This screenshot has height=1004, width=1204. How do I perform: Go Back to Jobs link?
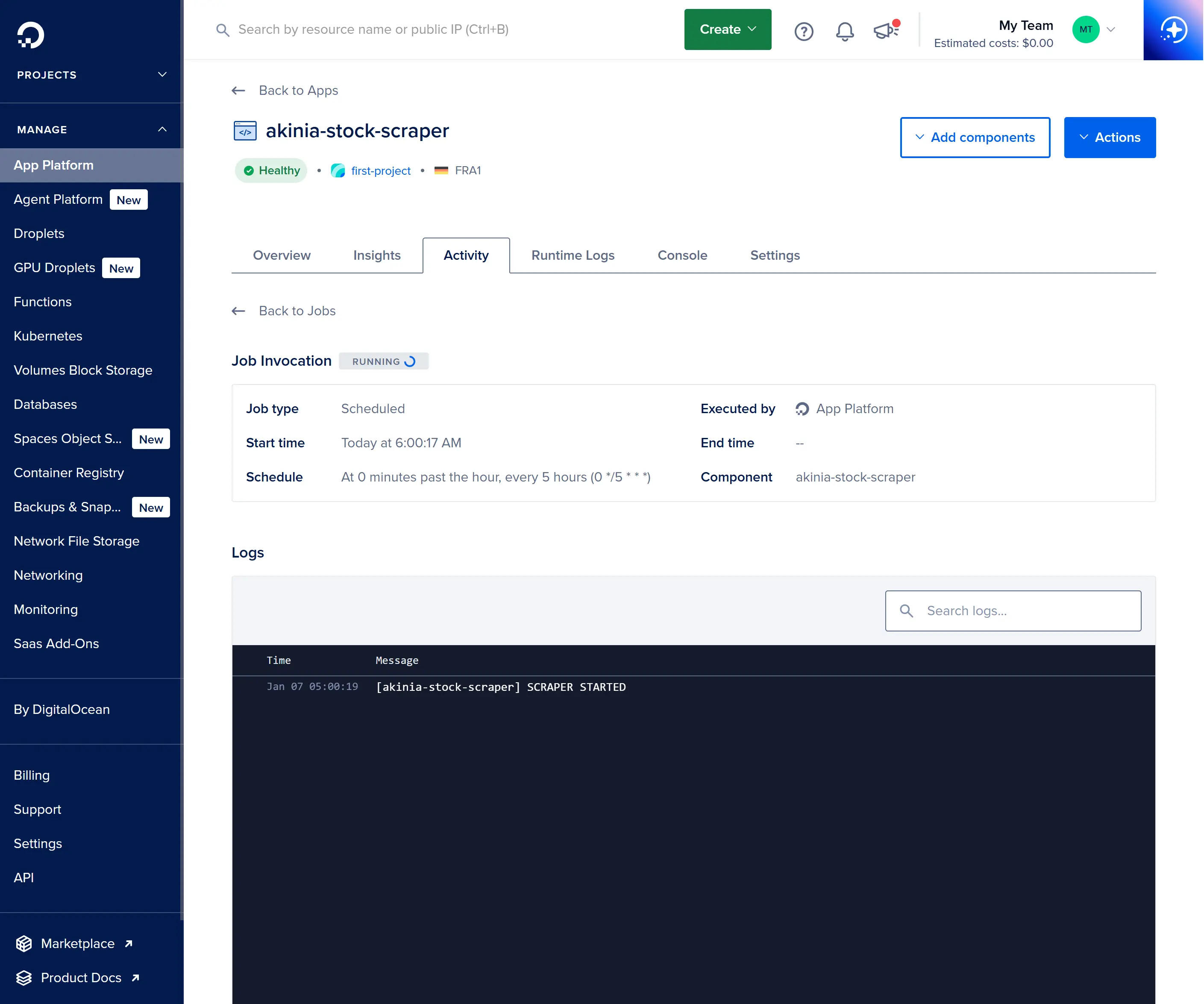tap(297, 311)
